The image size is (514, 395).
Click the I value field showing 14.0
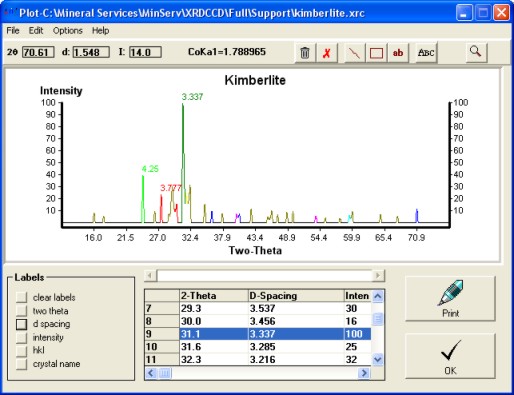[x=145, y=52]
